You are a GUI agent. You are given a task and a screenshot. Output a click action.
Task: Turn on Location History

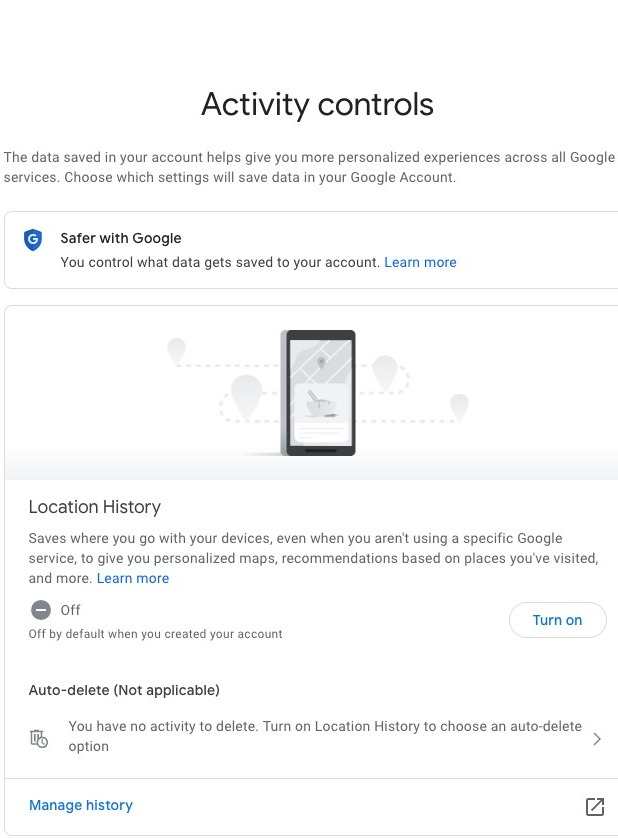(557, 620)
